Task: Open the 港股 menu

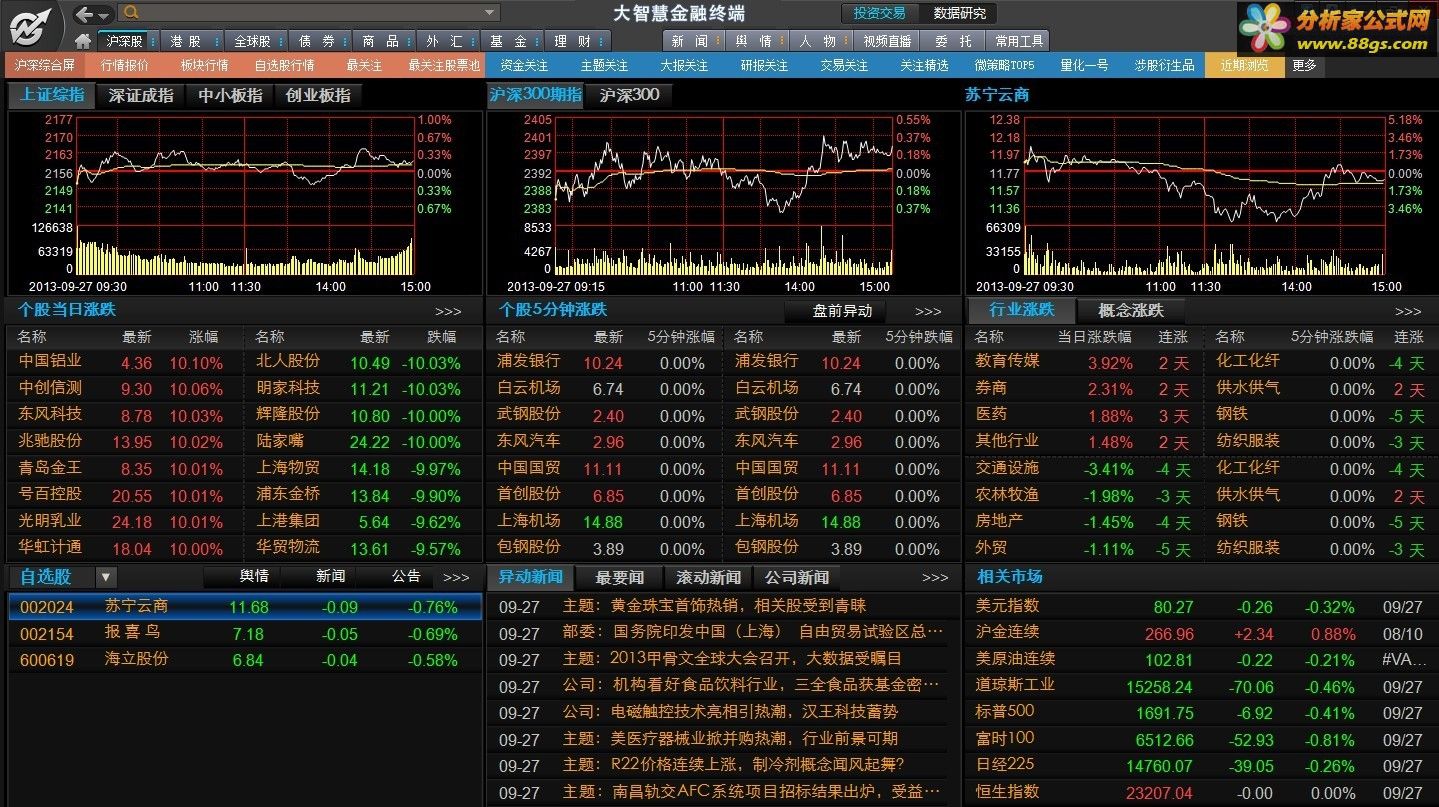Action: tap(185, 41)
